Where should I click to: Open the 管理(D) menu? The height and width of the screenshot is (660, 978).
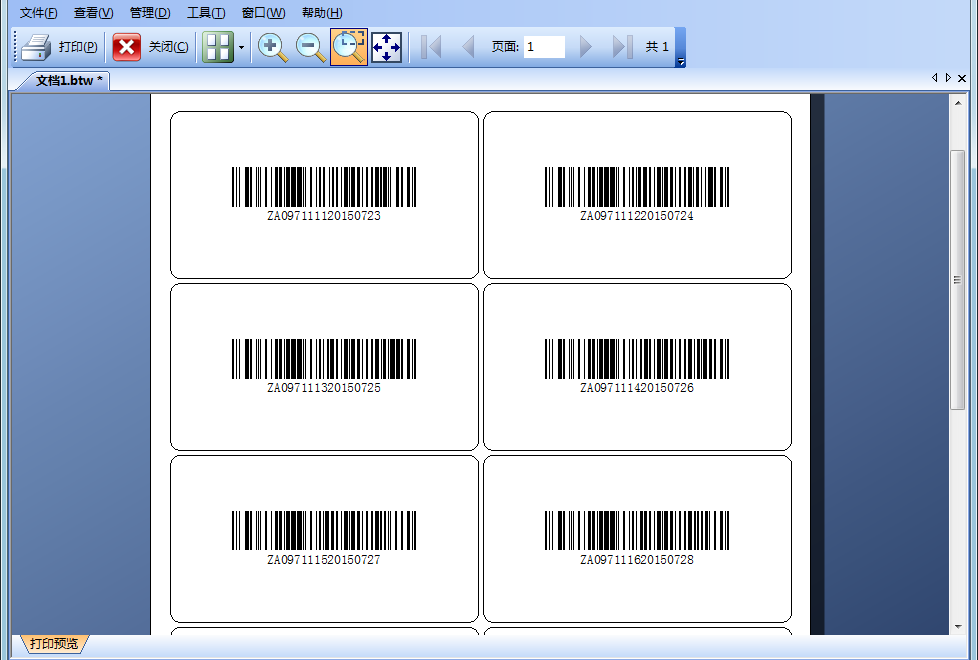pyautogui.click(x=150, y=12)
